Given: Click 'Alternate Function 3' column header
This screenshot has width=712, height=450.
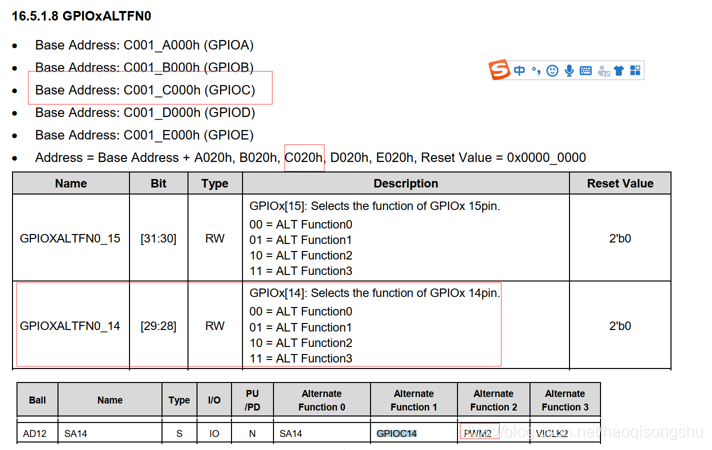Looking at the screenshot, I should 565,400.
